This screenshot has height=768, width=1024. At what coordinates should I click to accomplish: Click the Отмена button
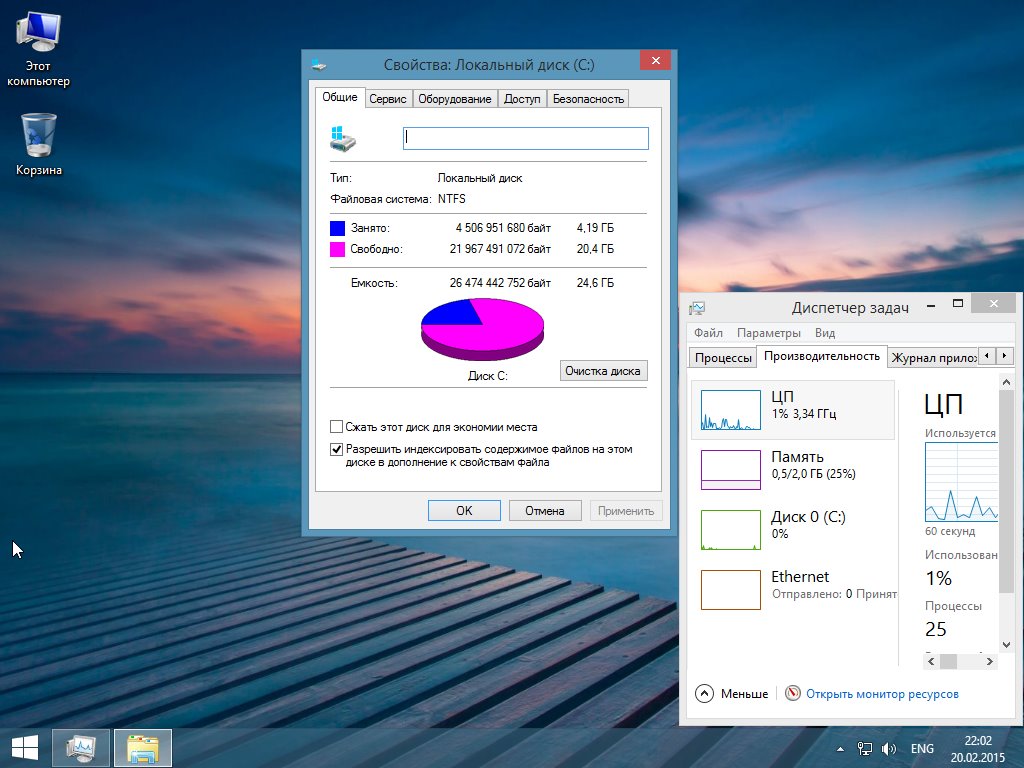click(544, 510)
